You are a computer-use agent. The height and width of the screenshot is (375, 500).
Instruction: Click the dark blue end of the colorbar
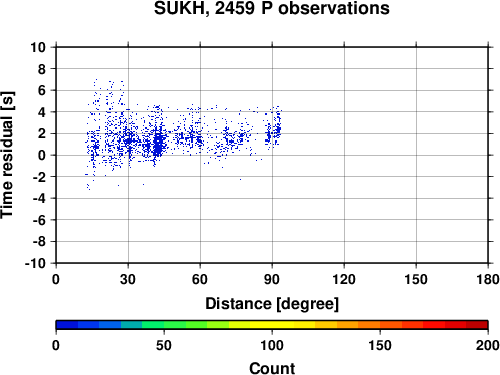pyautogui.click(x=67, y=325)
